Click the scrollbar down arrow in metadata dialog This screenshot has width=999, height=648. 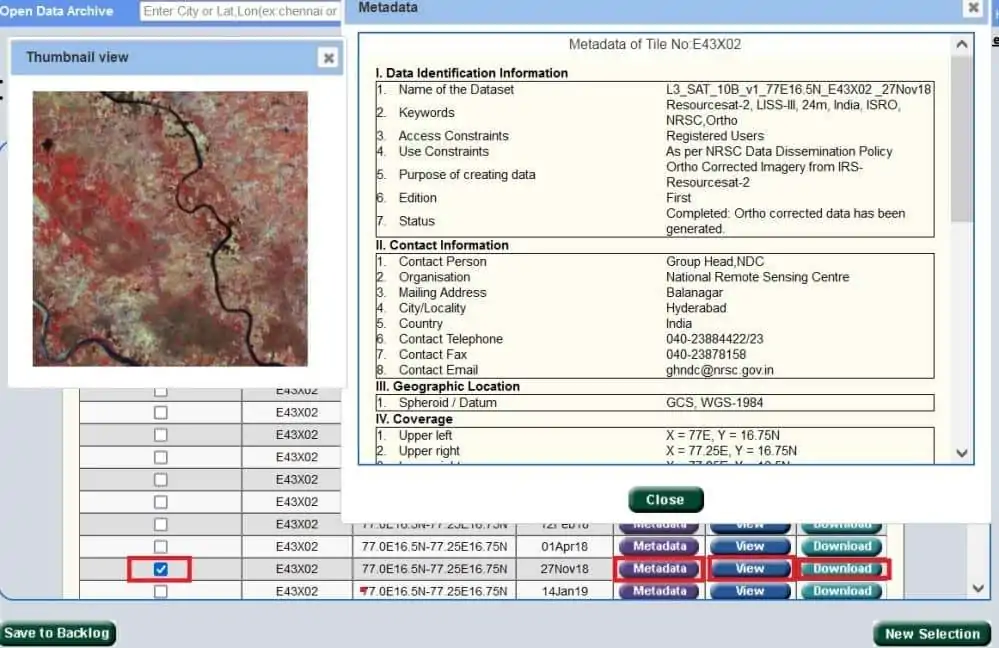tap(961, 452)
